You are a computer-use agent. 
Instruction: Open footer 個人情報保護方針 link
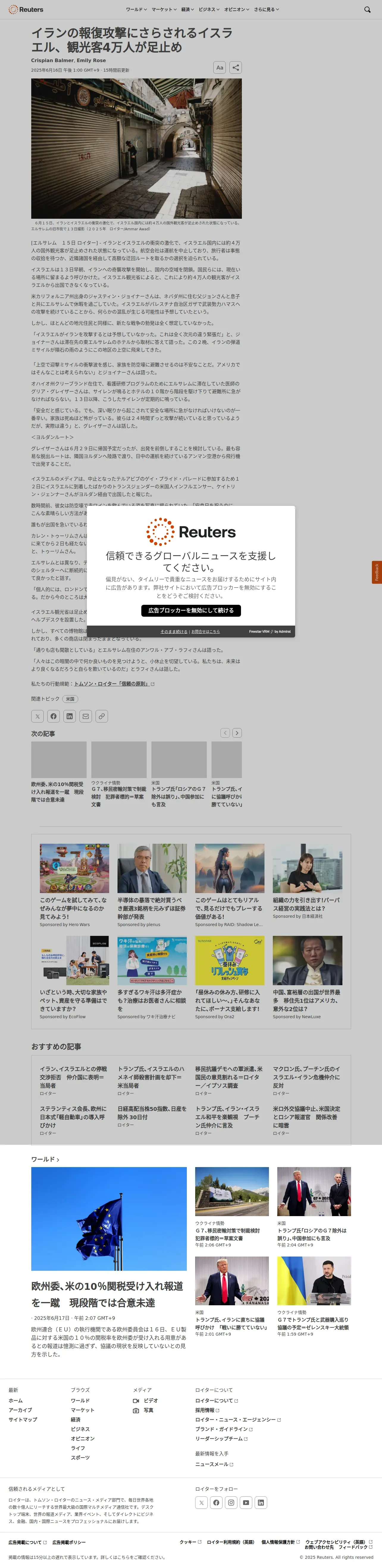[281, 1542]
